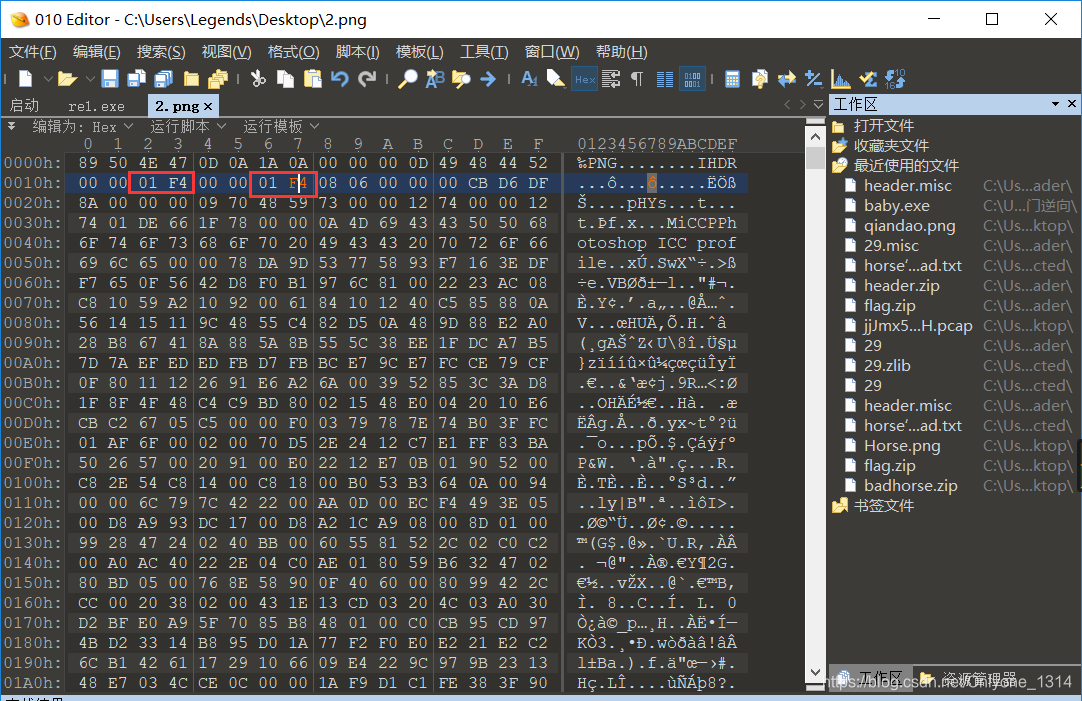Open the 运行模板 dropdown

(280, 126)
